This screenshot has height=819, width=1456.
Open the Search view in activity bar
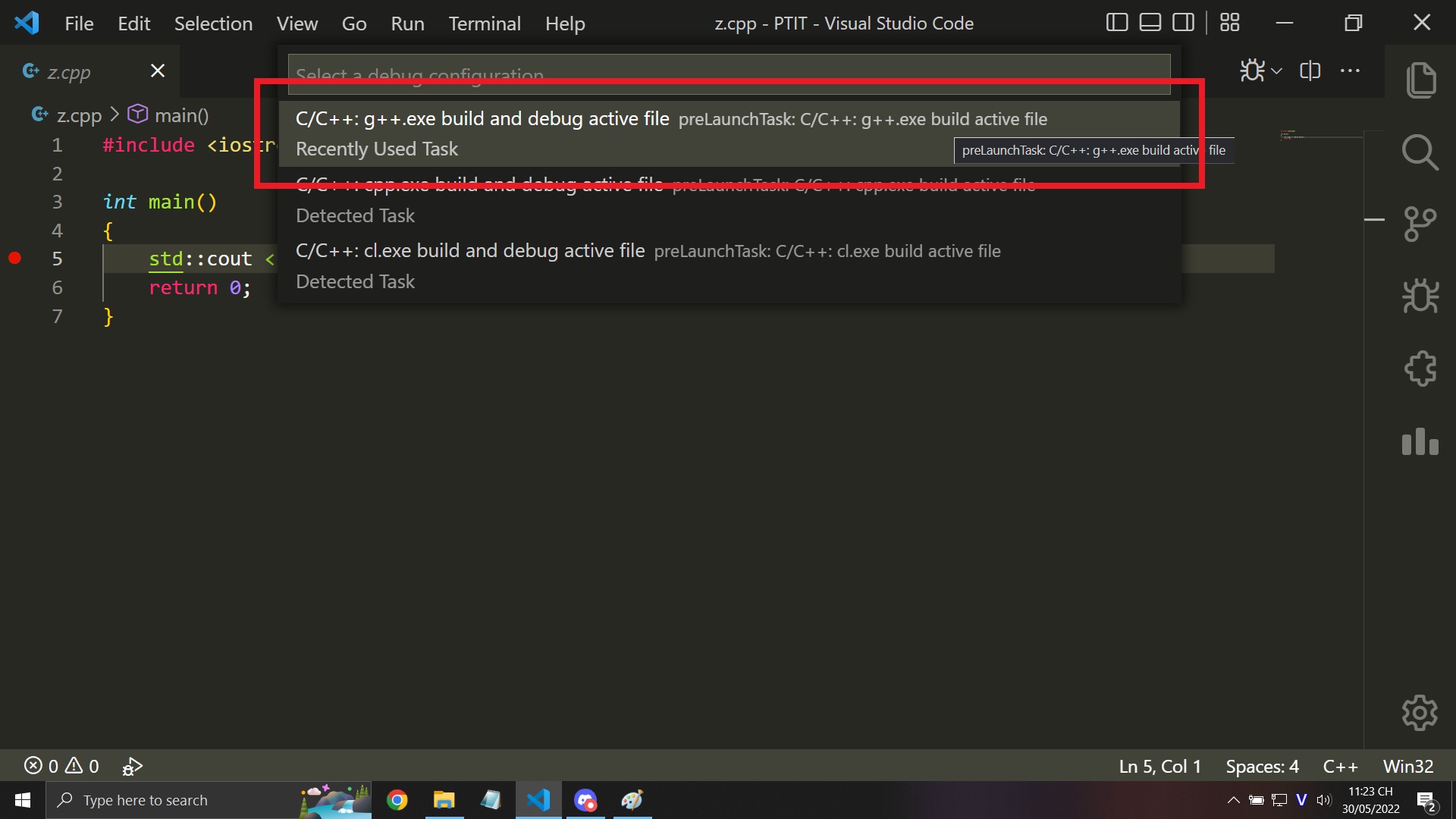(1420, 152)
